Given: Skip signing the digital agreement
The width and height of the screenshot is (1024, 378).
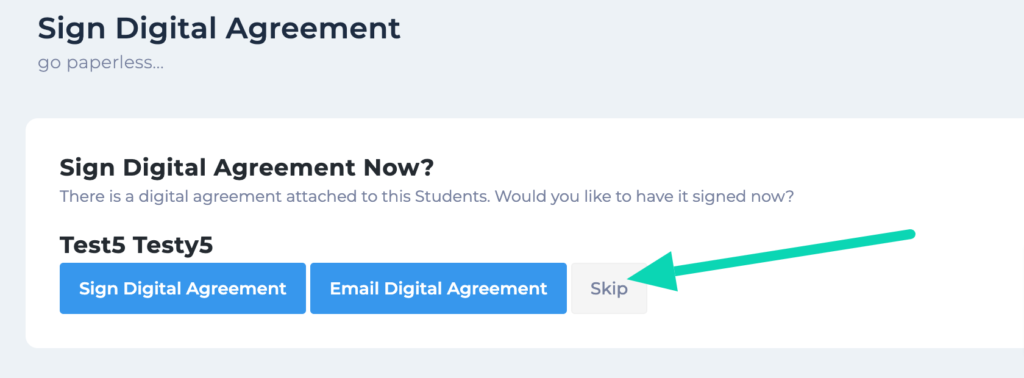Looking at the screenshot, I should 609,289.
